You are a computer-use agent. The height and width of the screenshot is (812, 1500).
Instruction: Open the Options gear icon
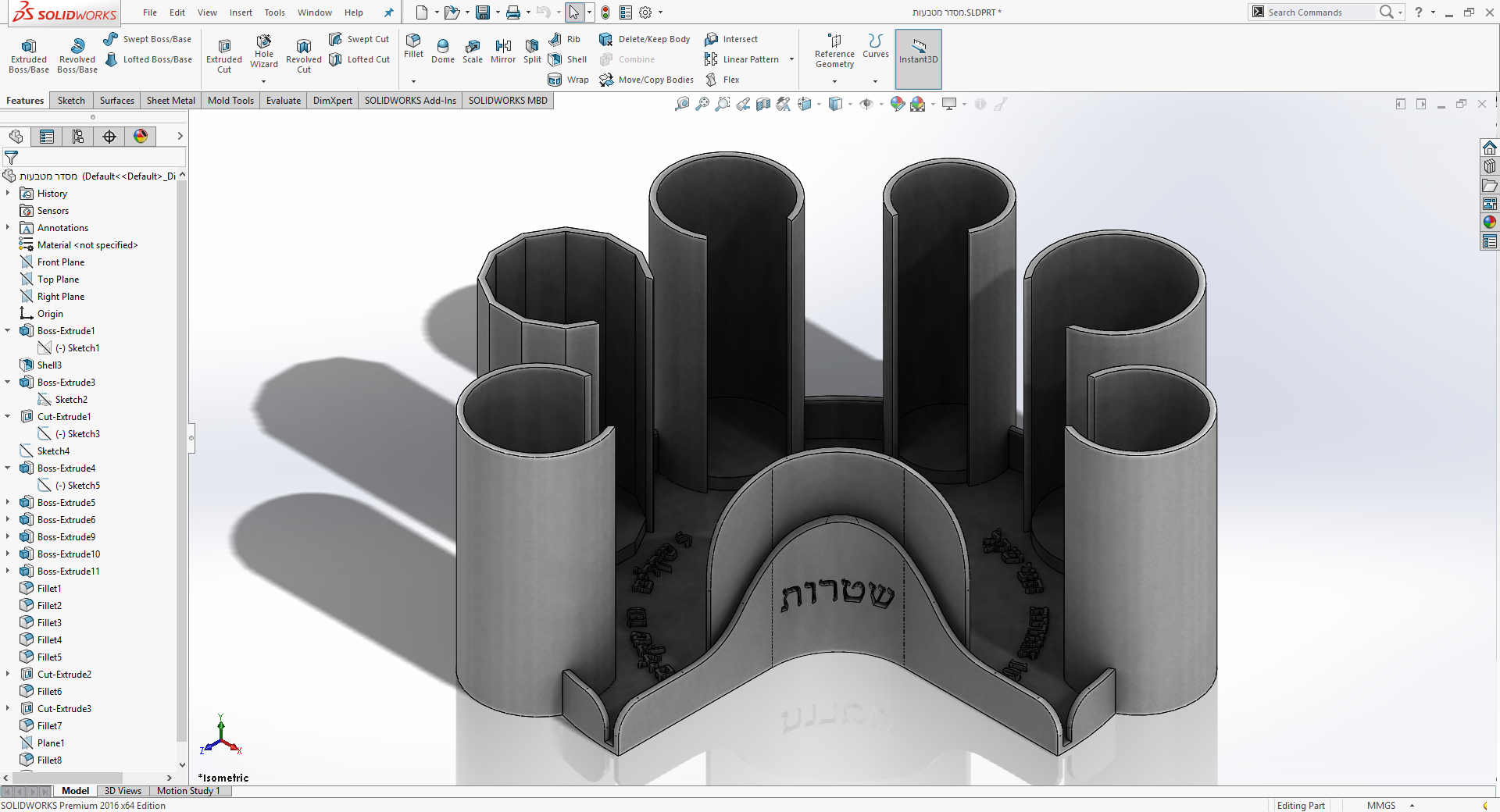645,12
